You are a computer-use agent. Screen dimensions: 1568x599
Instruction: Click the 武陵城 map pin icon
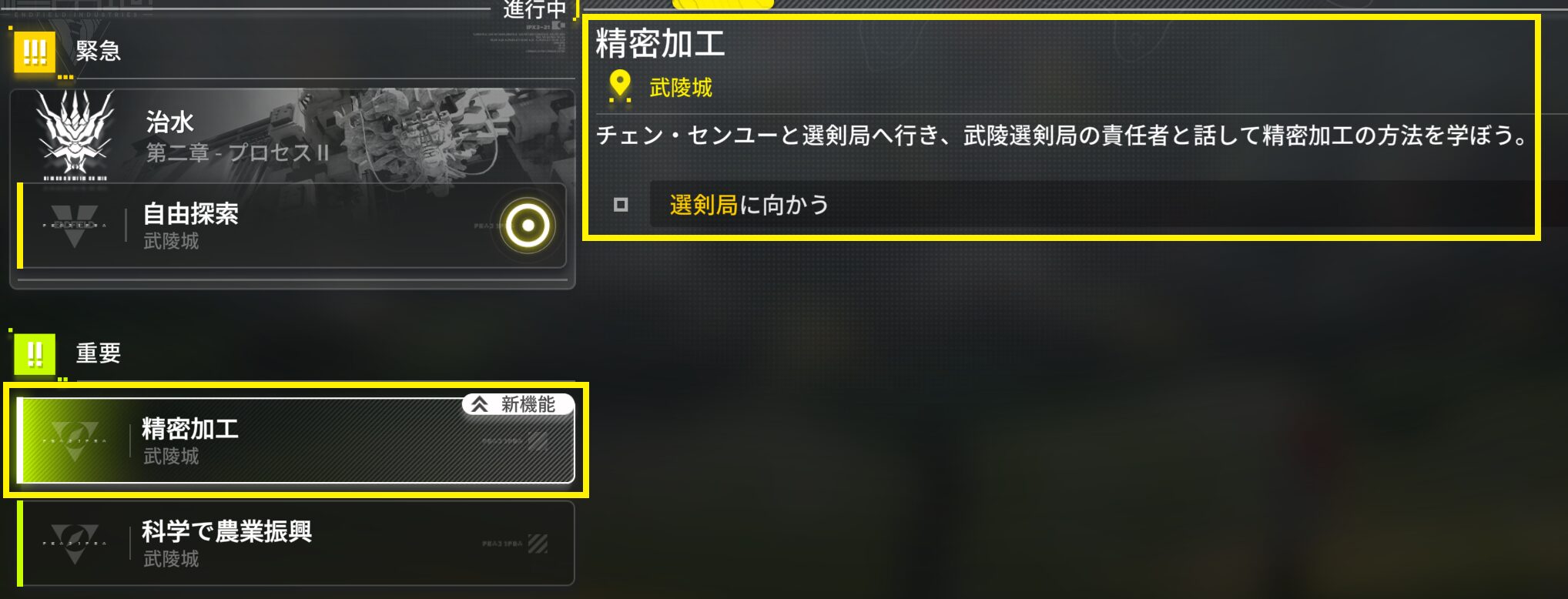coord(620,86)
